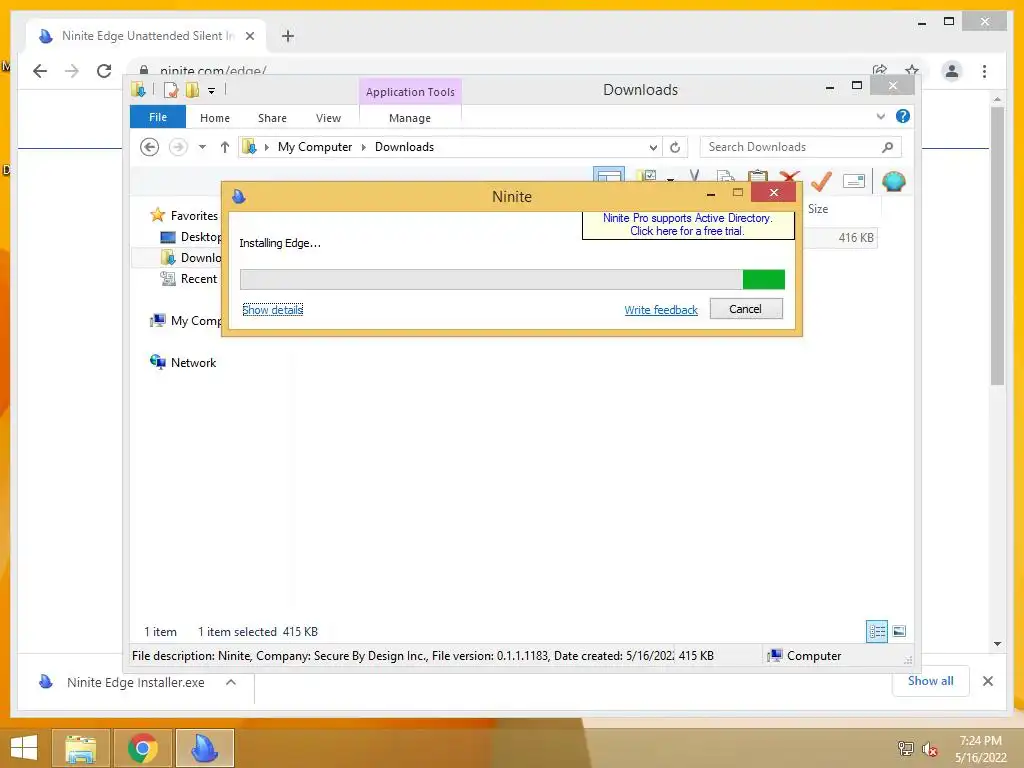Open Google Chrome from the taskbar
The image size is (1024, 768).
pyautogui.click(x=143, y=748)
